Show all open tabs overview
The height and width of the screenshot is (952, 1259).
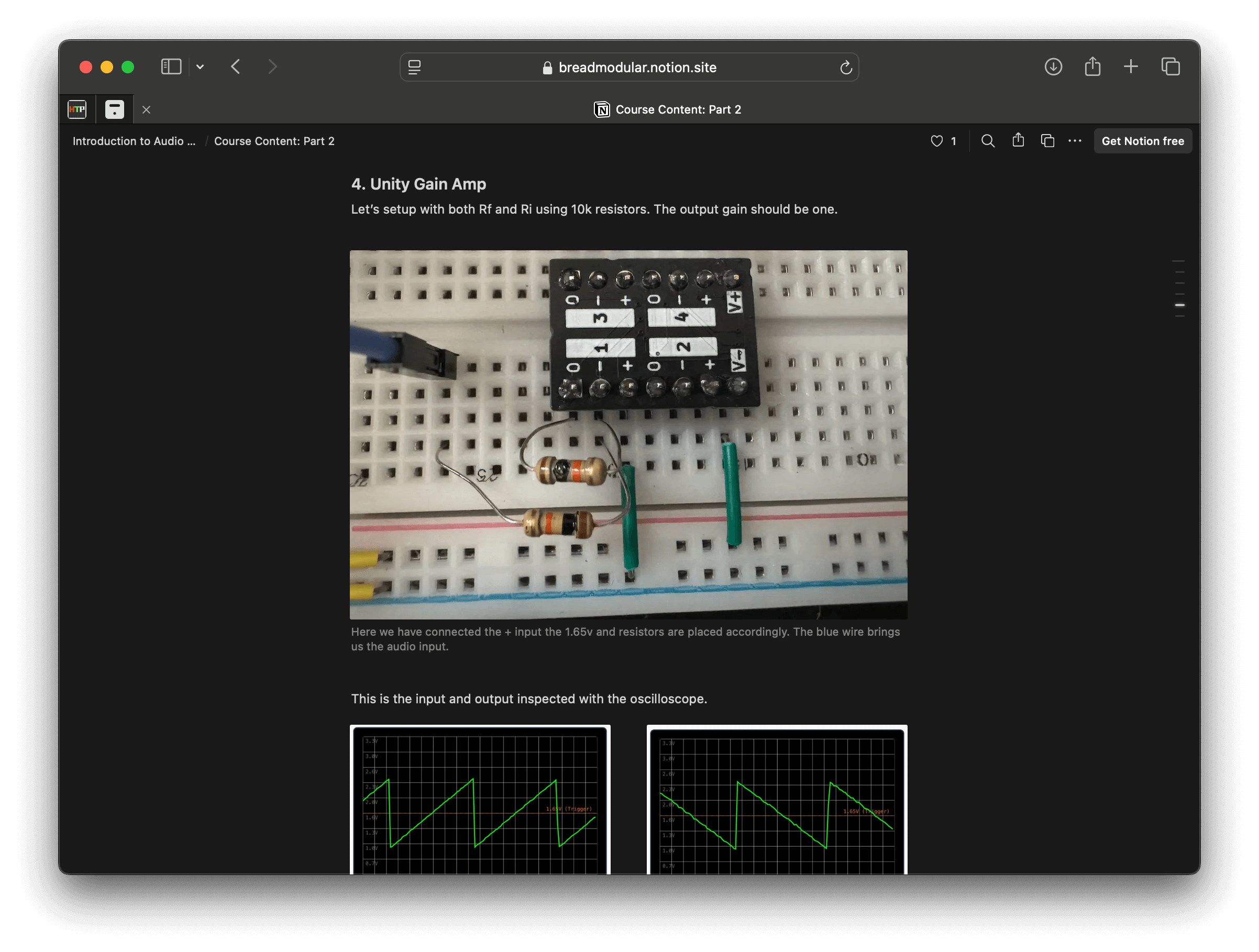(x=1171, y=67)
